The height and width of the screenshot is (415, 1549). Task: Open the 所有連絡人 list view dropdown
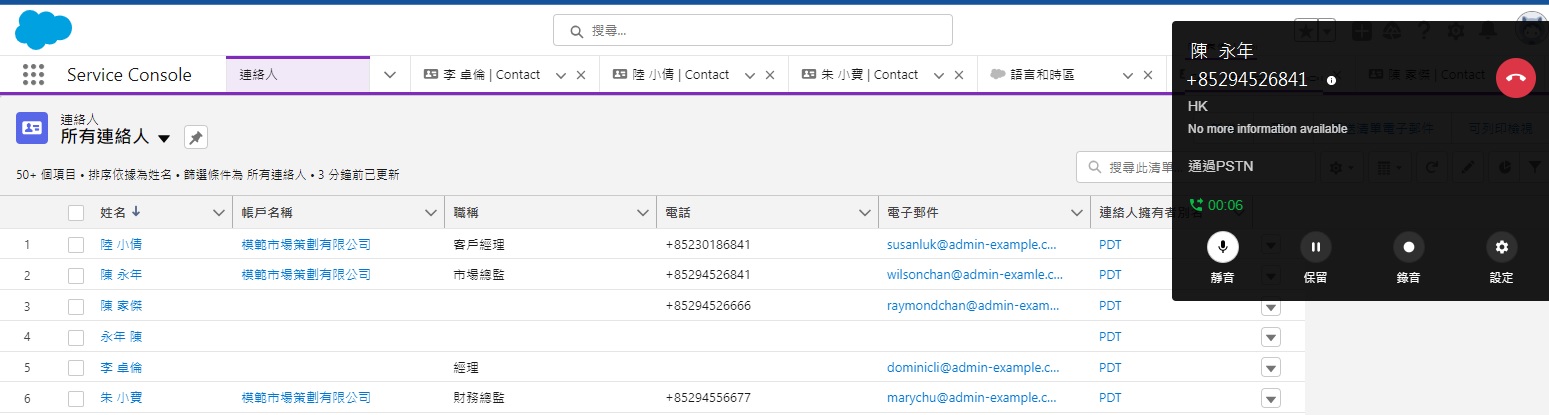164,138
